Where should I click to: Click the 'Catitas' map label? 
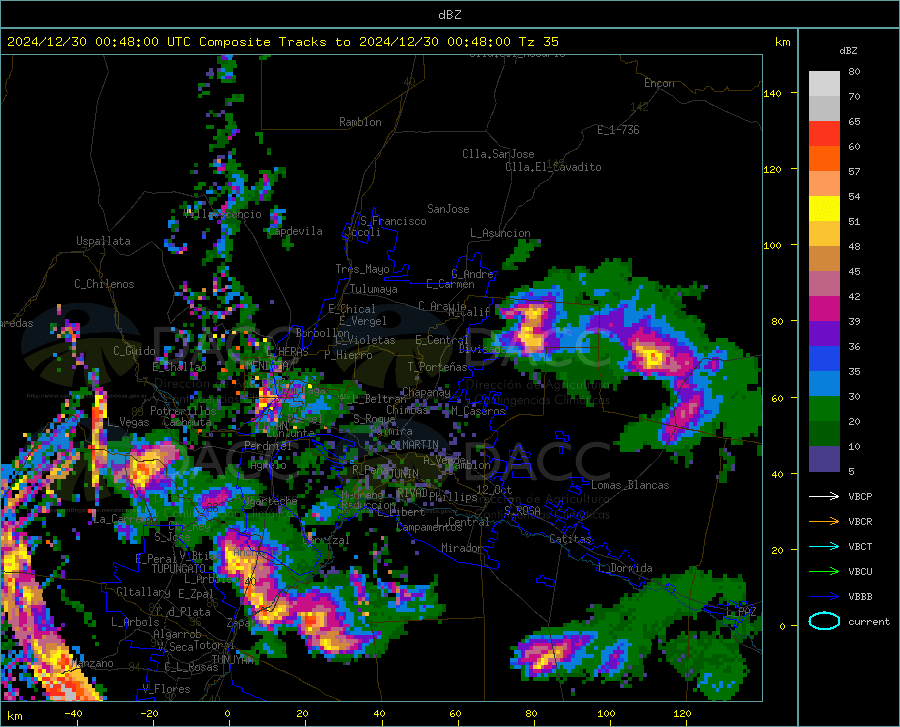pos(570,539)
